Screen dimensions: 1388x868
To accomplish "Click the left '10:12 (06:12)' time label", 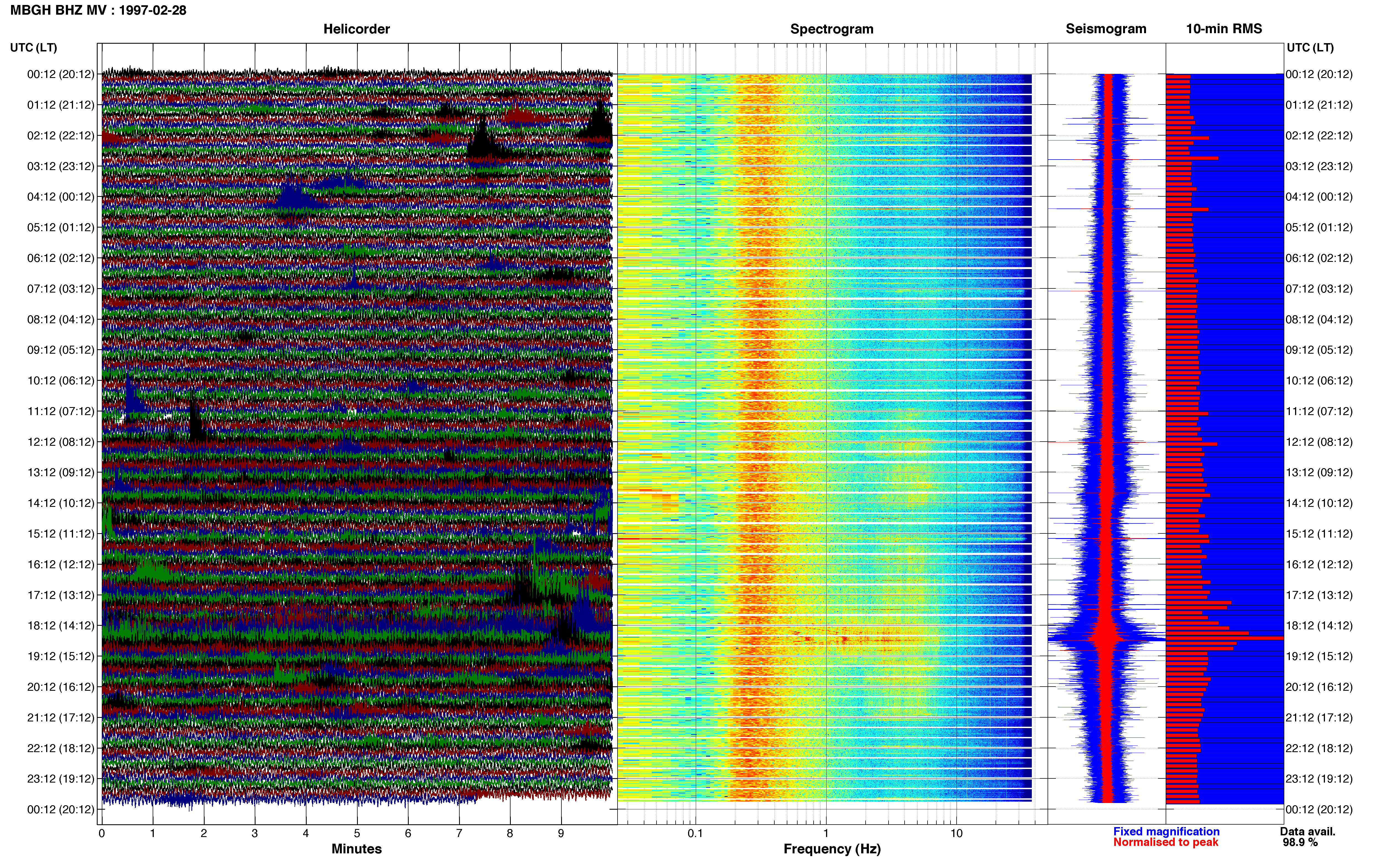I will 61,380.
